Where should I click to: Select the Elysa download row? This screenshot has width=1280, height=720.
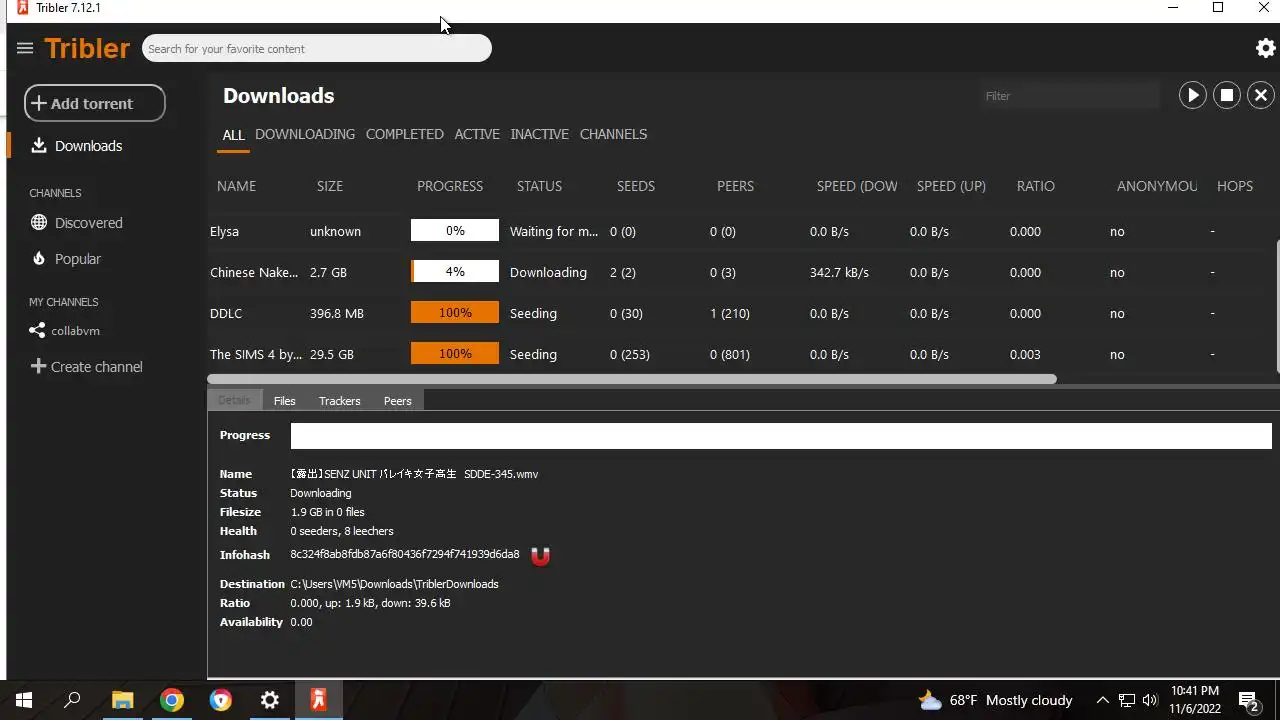(x=740, y=231)
